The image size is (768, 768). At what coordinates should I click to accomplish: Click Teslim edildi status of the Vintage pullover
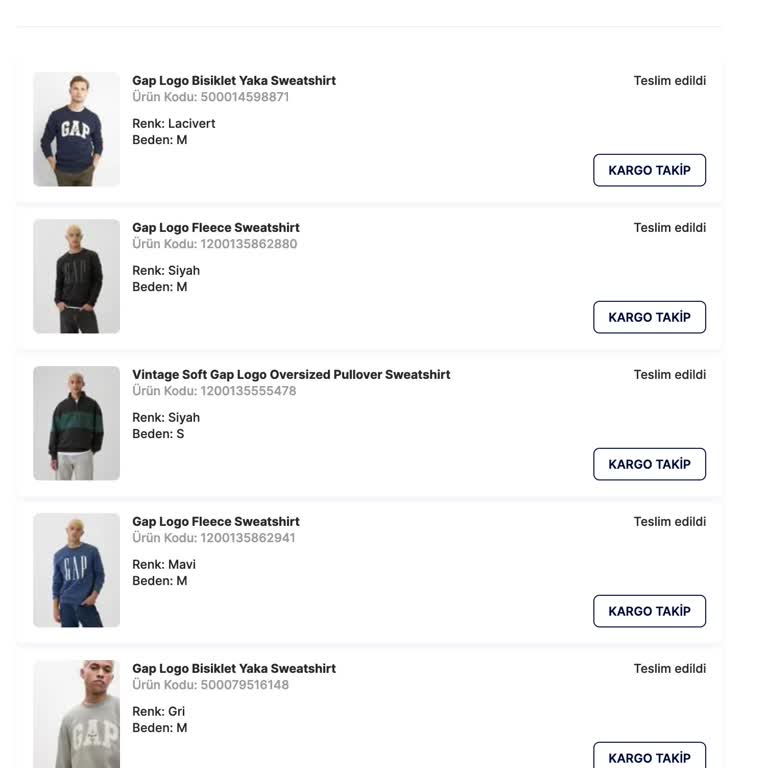click(669, 374)
